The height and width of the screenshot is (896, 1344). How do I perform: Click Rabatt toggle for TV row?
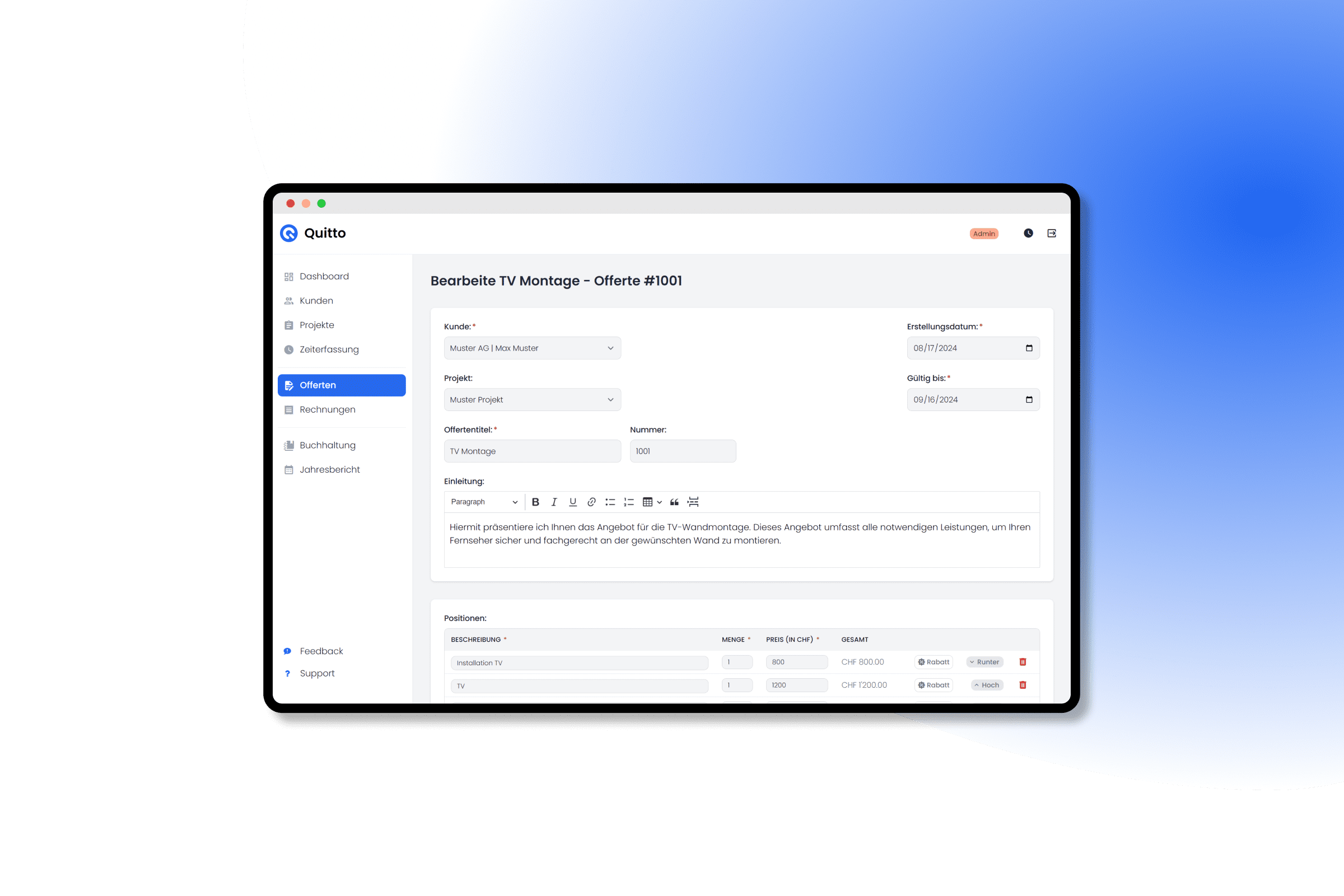click(932, 685)
